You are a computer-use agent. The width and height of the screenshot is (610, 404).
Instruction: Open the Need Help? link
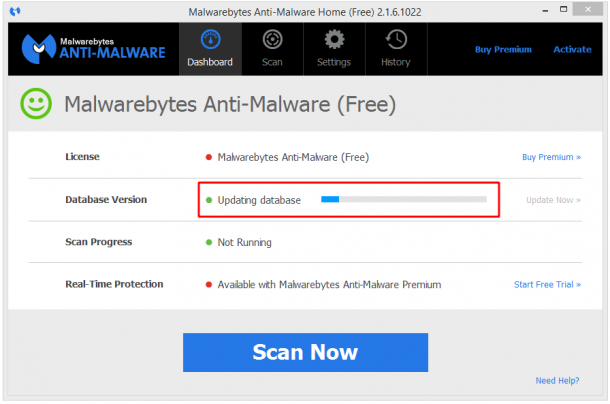[x=557, y=381]
